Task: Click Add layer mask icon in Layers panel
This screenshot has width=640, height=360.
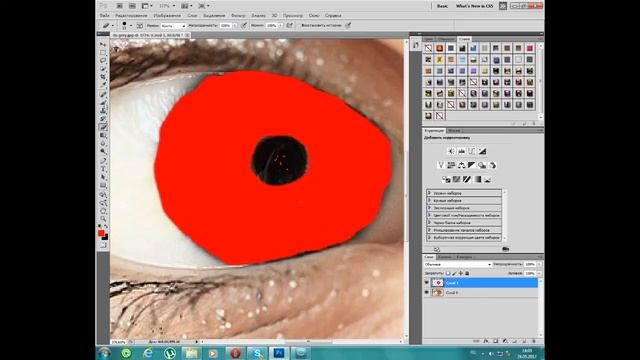Action: tap(495, 341)
